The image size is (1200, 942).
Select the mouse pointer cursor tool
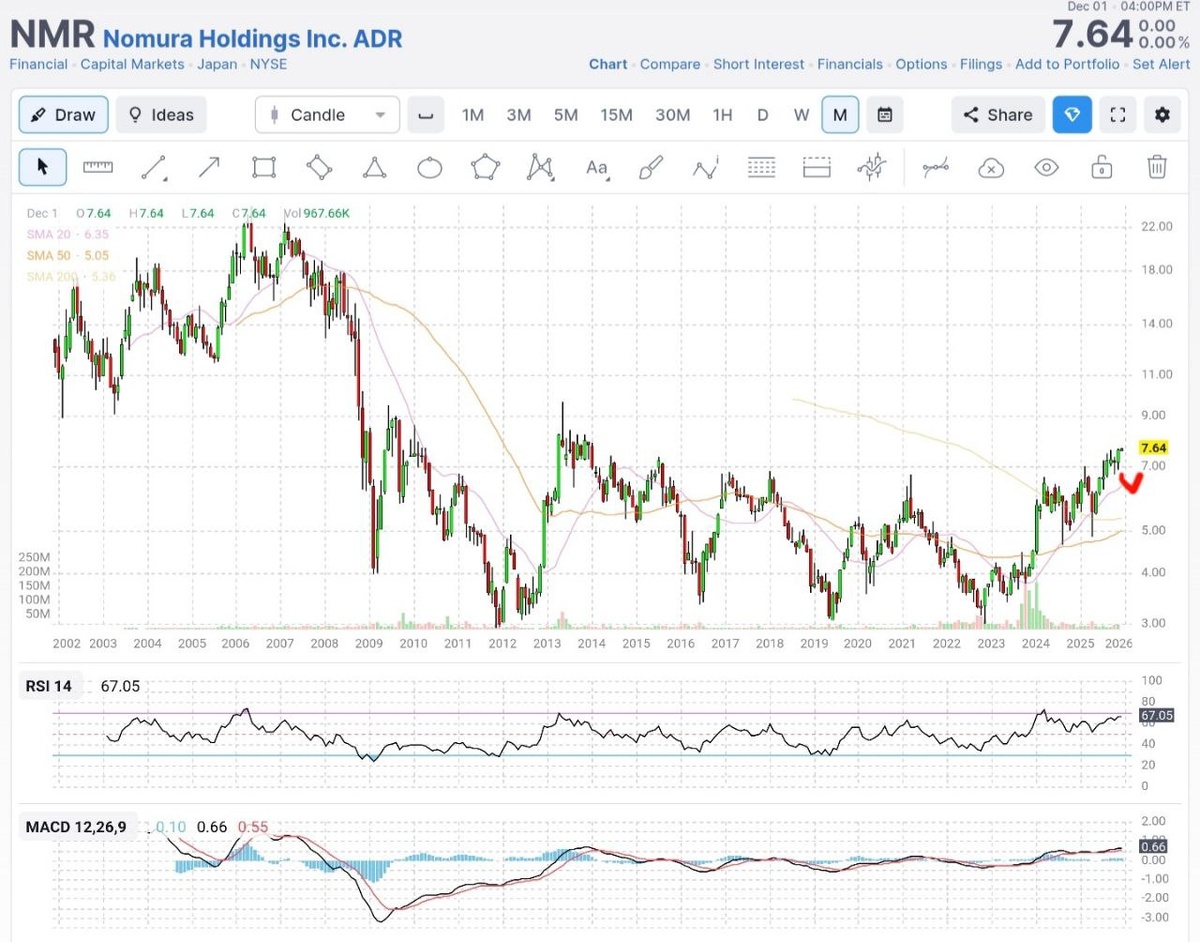point(43,167)
